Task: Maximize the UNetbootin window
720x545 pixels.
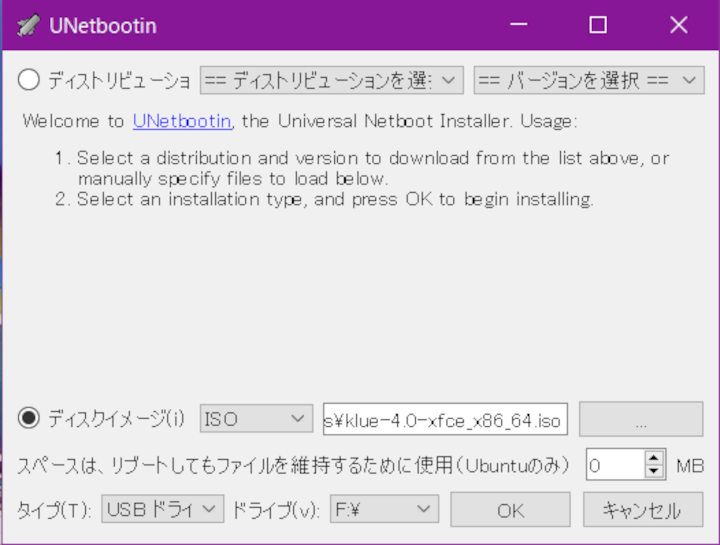Action: point(598,25)
